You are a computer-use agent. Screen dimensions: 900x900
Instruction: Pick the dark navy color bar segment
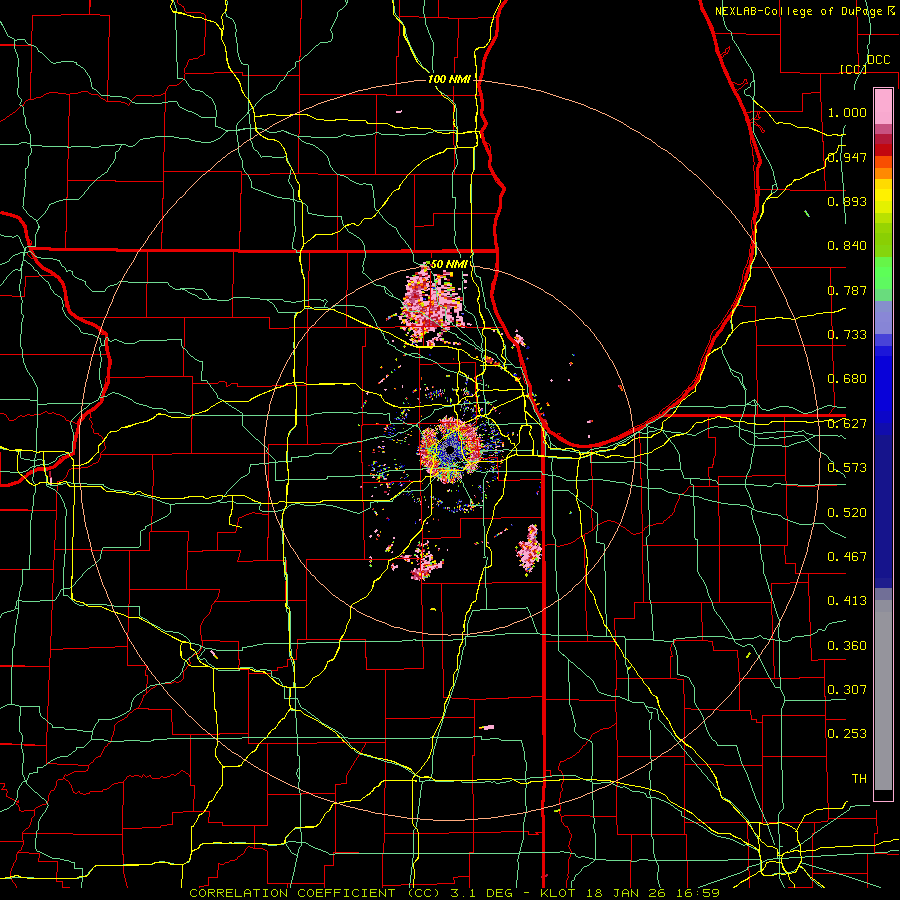point(883,511)
